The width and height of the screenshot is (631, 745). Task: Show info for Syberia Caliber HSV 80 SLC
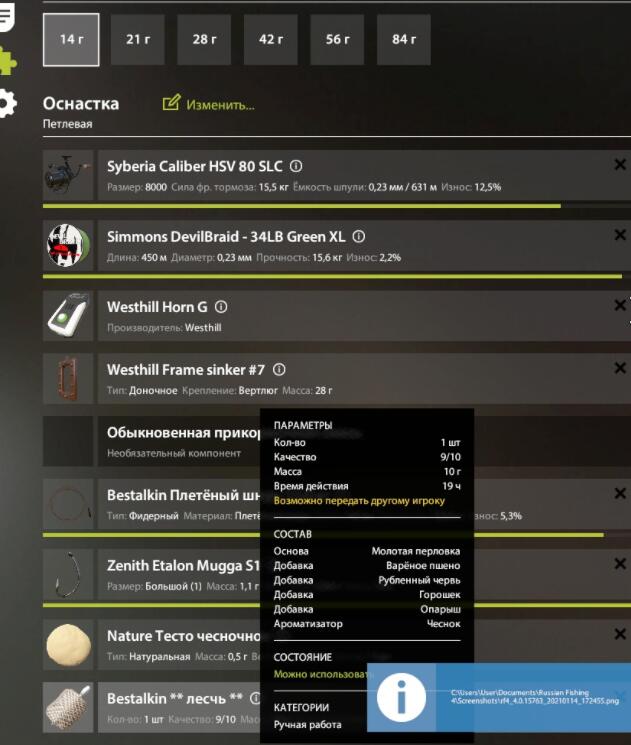pyautogui.click(x=296, y=166)
